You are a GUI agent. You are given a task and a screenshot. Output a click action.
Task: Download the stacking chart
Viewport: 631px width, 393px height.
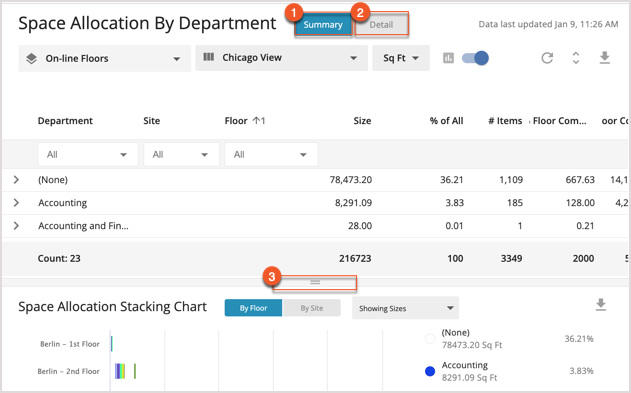pyautogui.click(x=601, y=305)
